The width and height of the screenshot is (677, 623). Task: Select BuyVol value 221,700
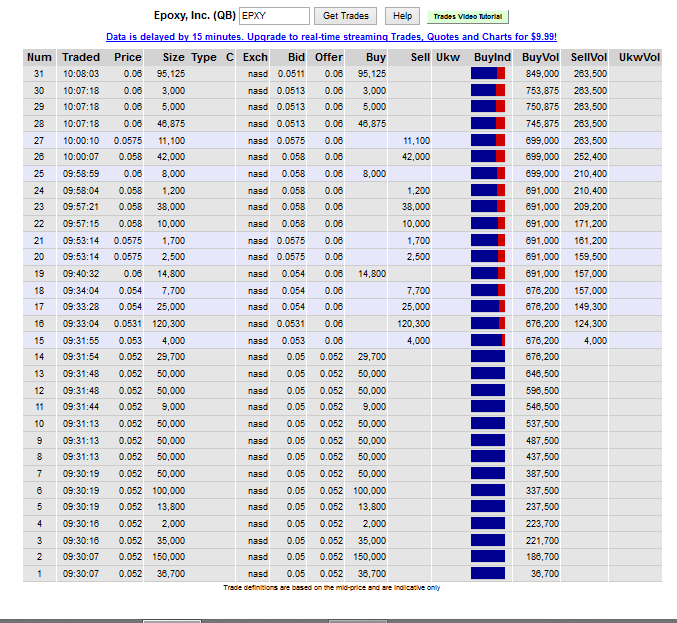point(542,541)
